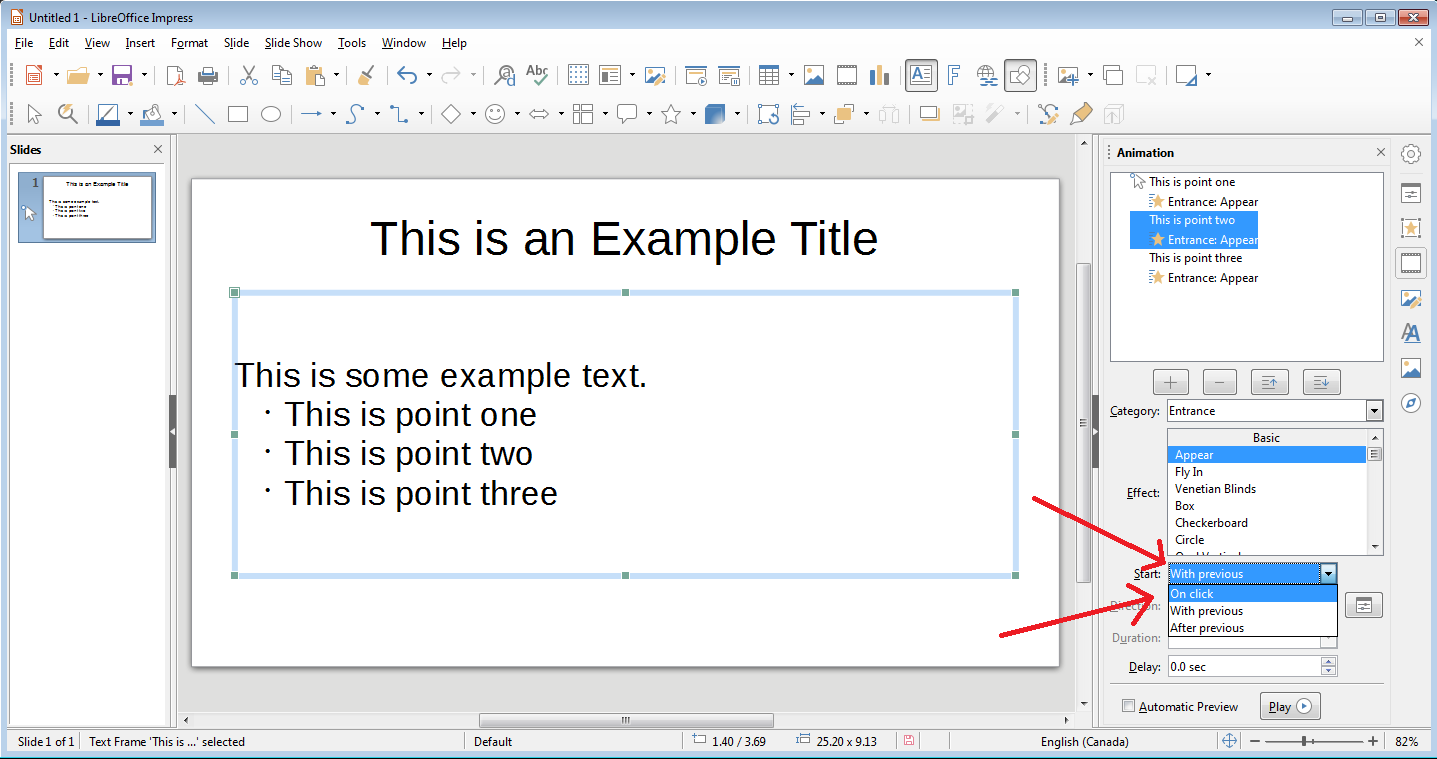
Task: Run the spelling check
Action: pyautogui.click(x=537, y=75)
